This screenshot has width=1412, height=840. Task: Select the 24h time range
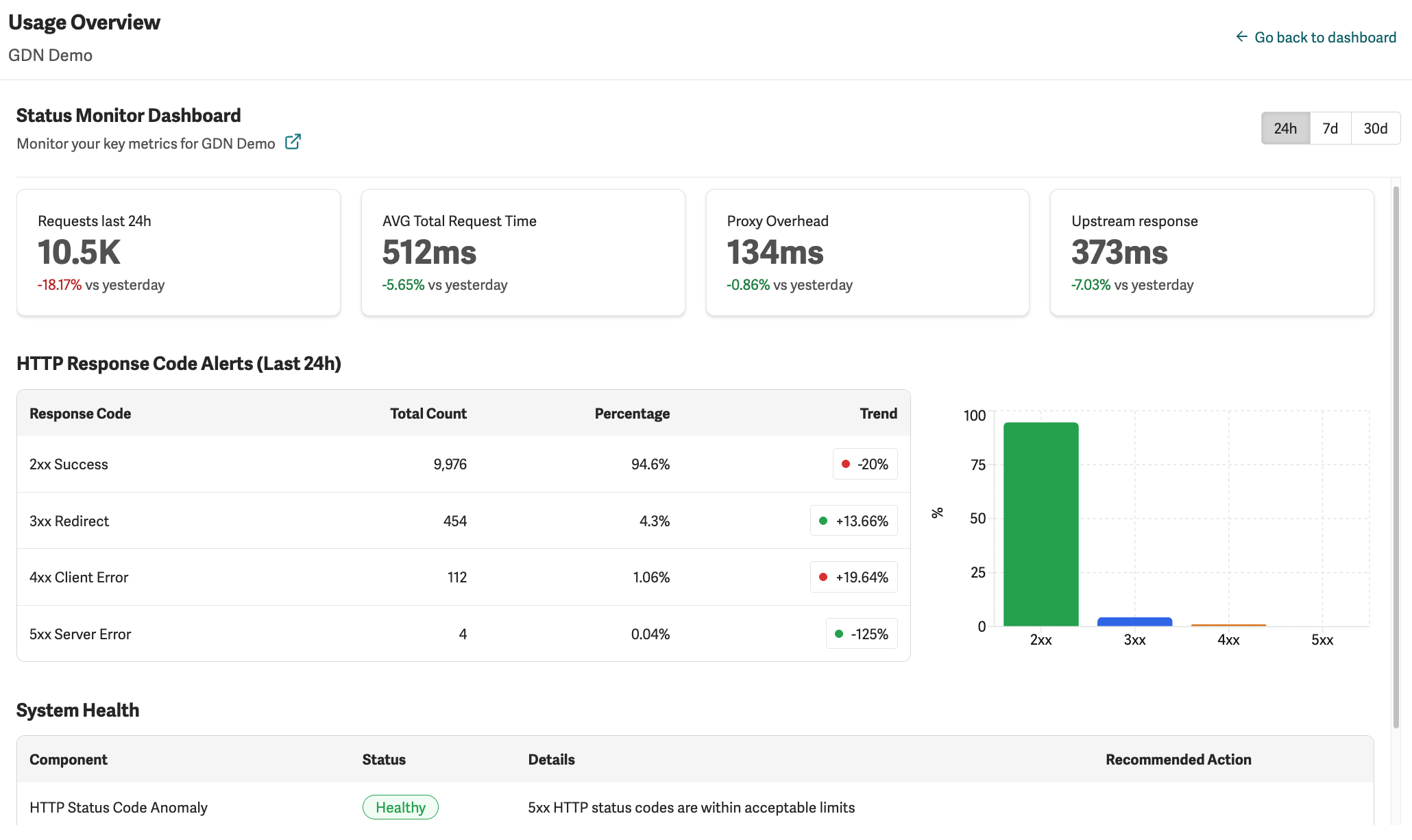pyautogui.click(x=1285, y=128)
